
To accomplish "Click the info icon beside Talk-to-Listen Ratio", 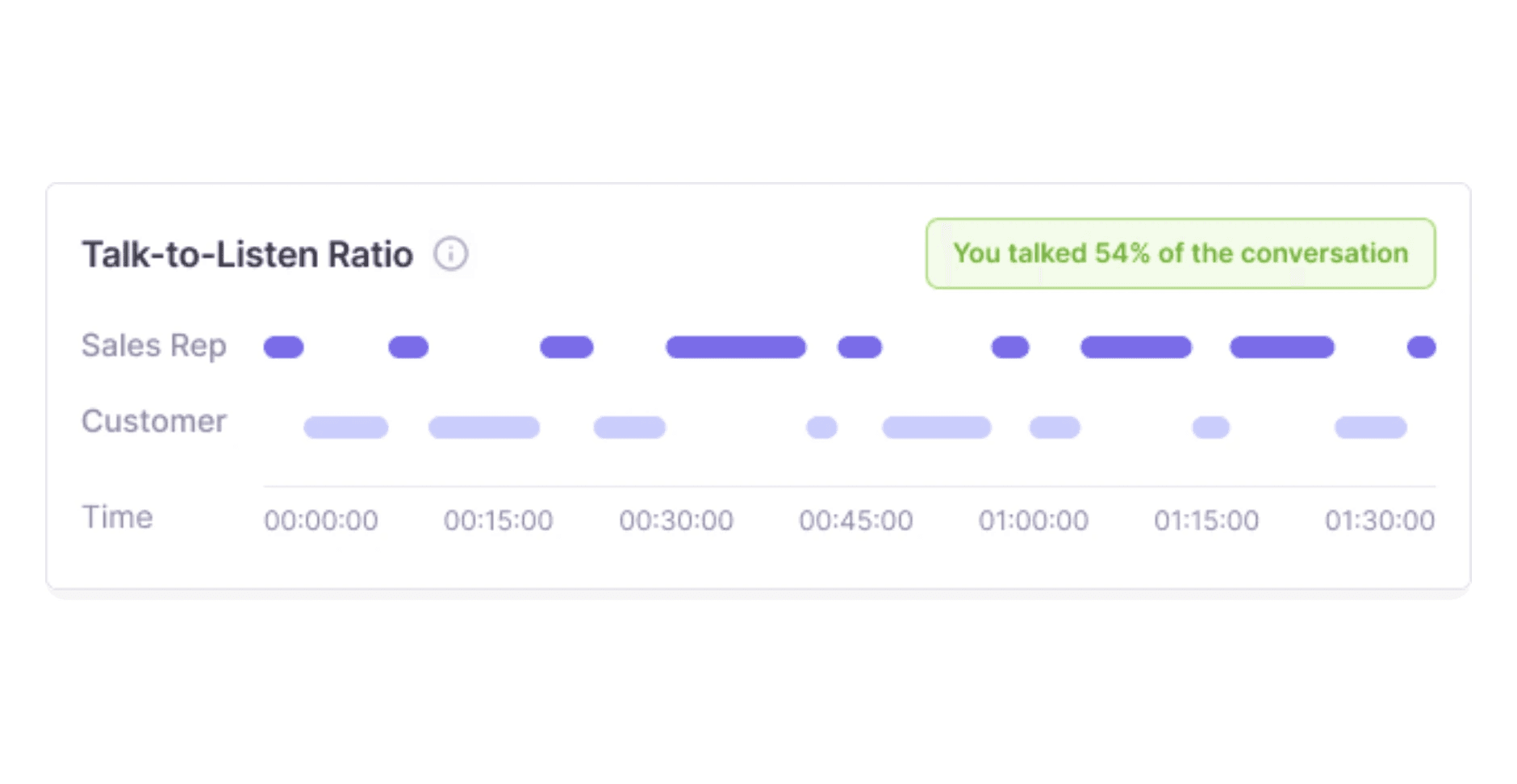I will (451, 254).
